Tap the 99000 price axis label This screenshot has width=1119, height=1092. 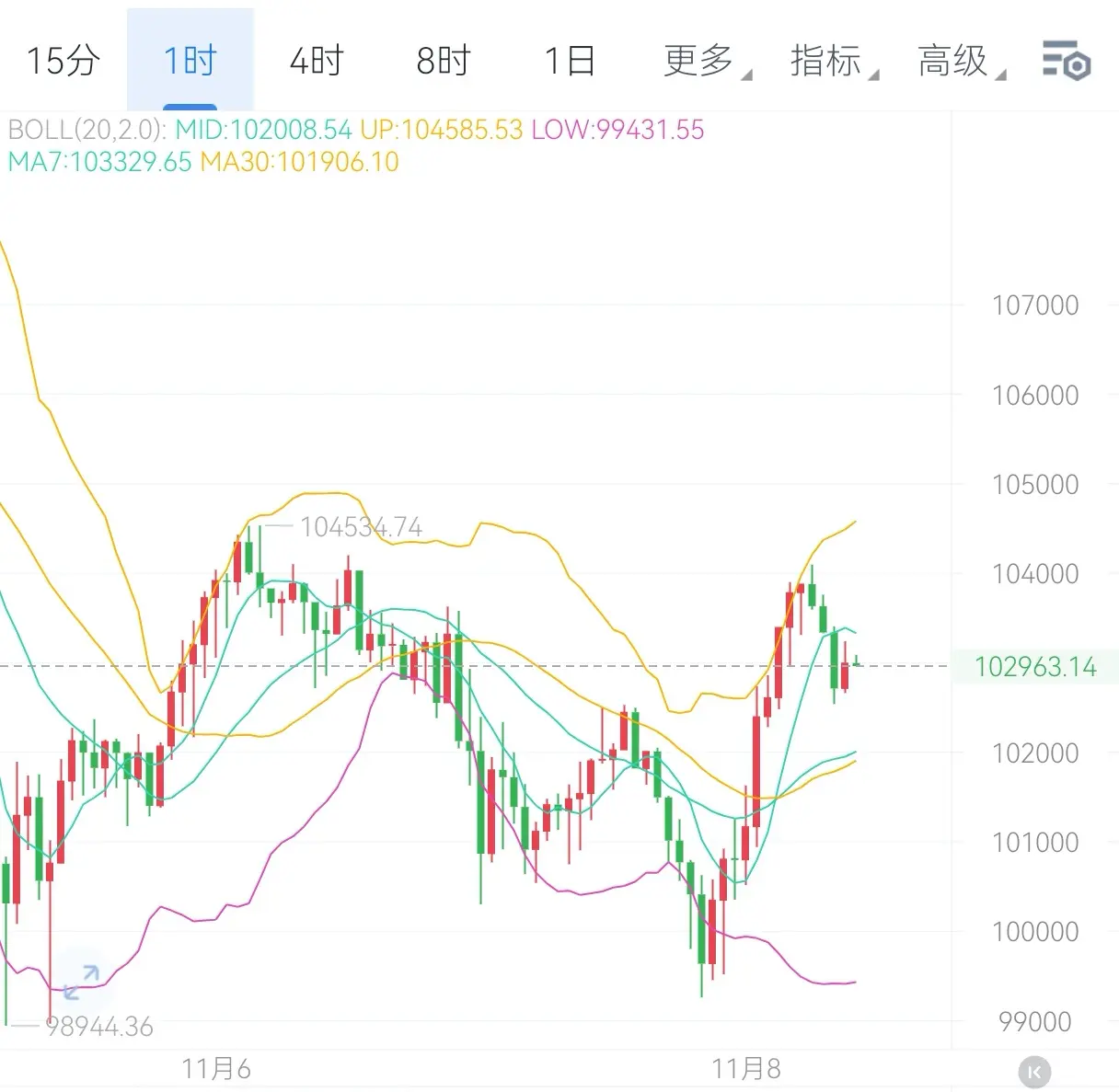(1035, 1022)
